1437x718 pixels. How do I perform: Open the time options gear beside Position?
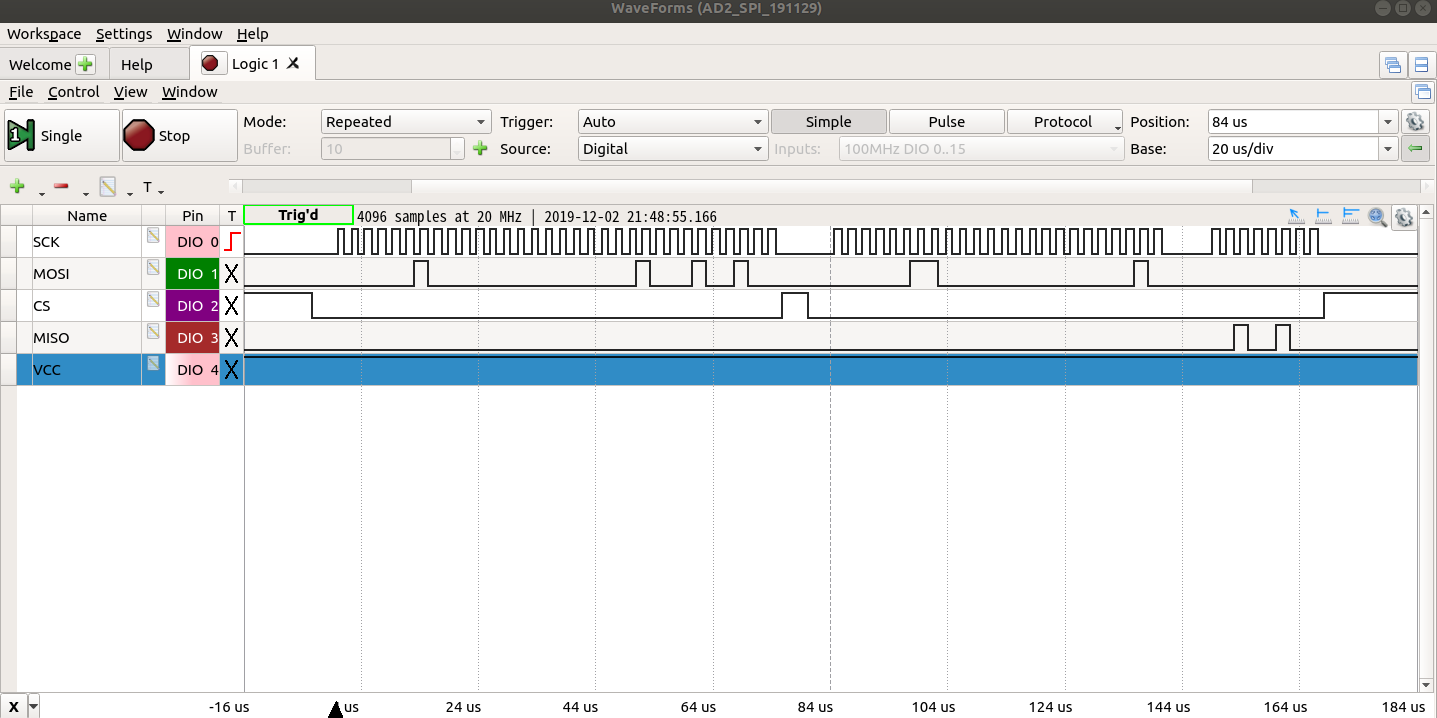click(x=1414, y=122)
